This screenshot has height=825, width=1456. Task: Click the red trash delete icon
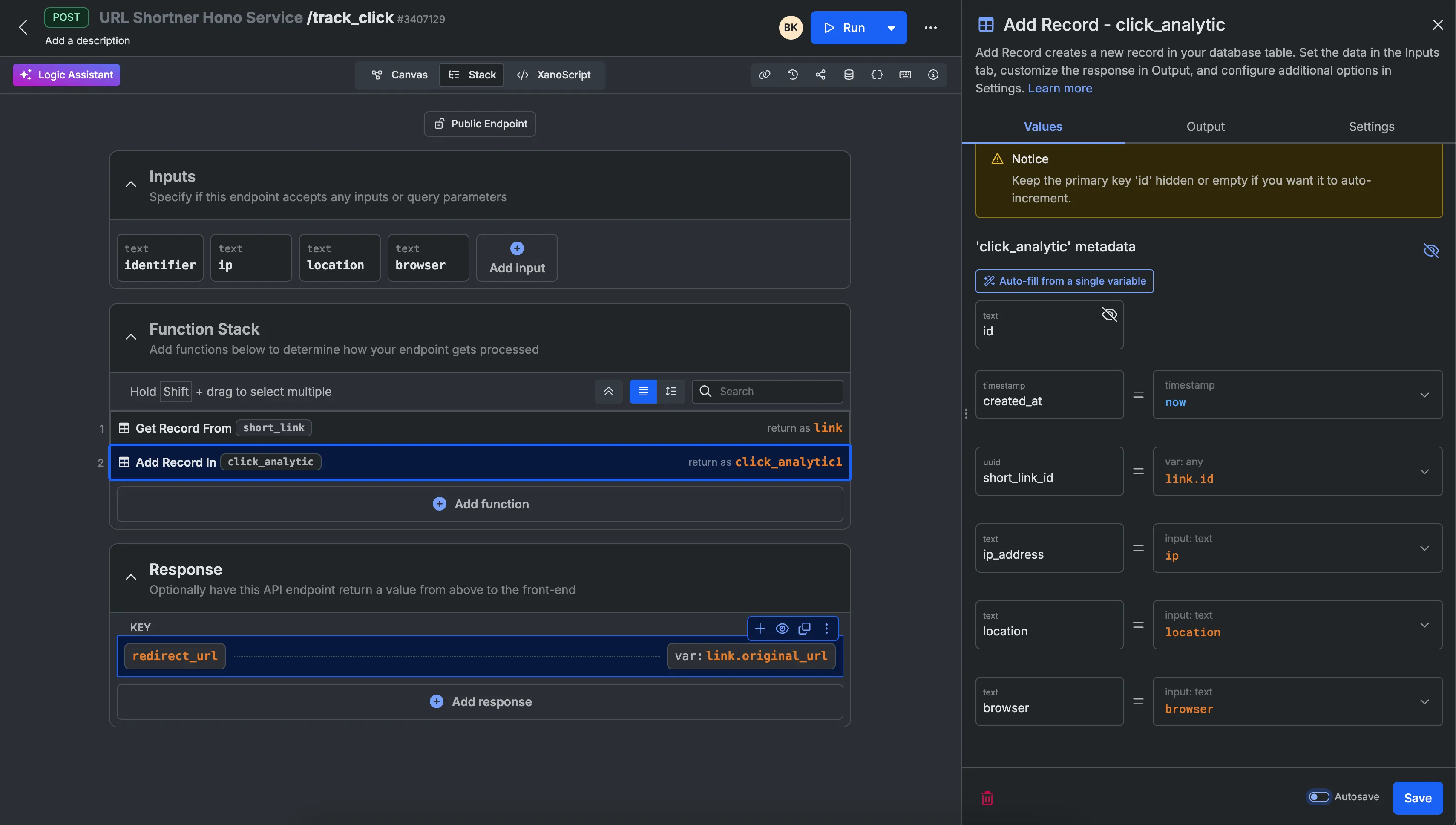pyautogui.click(x=987, y=798)
